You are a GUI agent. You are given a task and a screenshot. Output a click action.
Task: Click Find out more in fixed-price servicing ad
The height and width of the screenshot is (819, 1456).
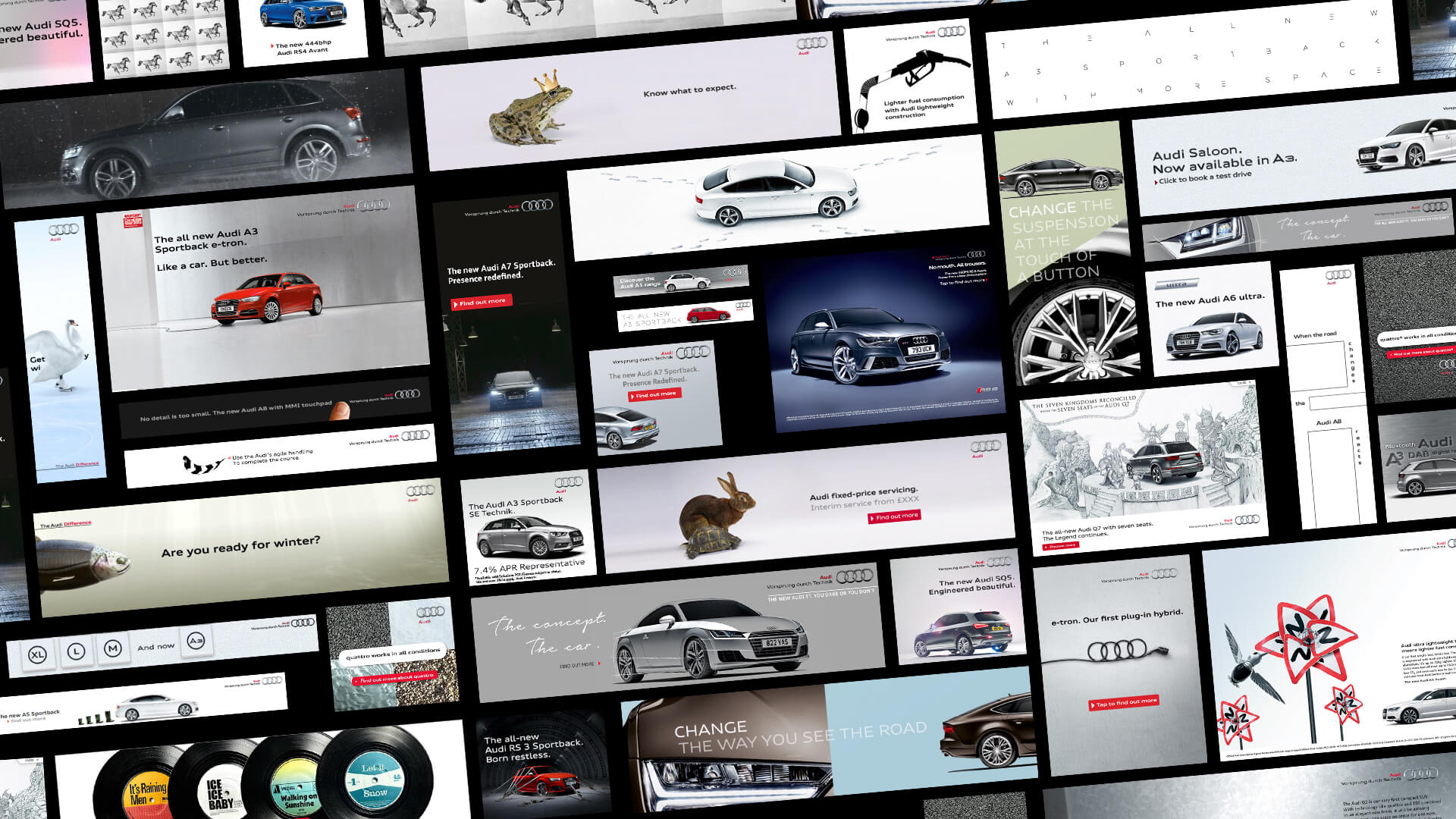click(894, 516)
